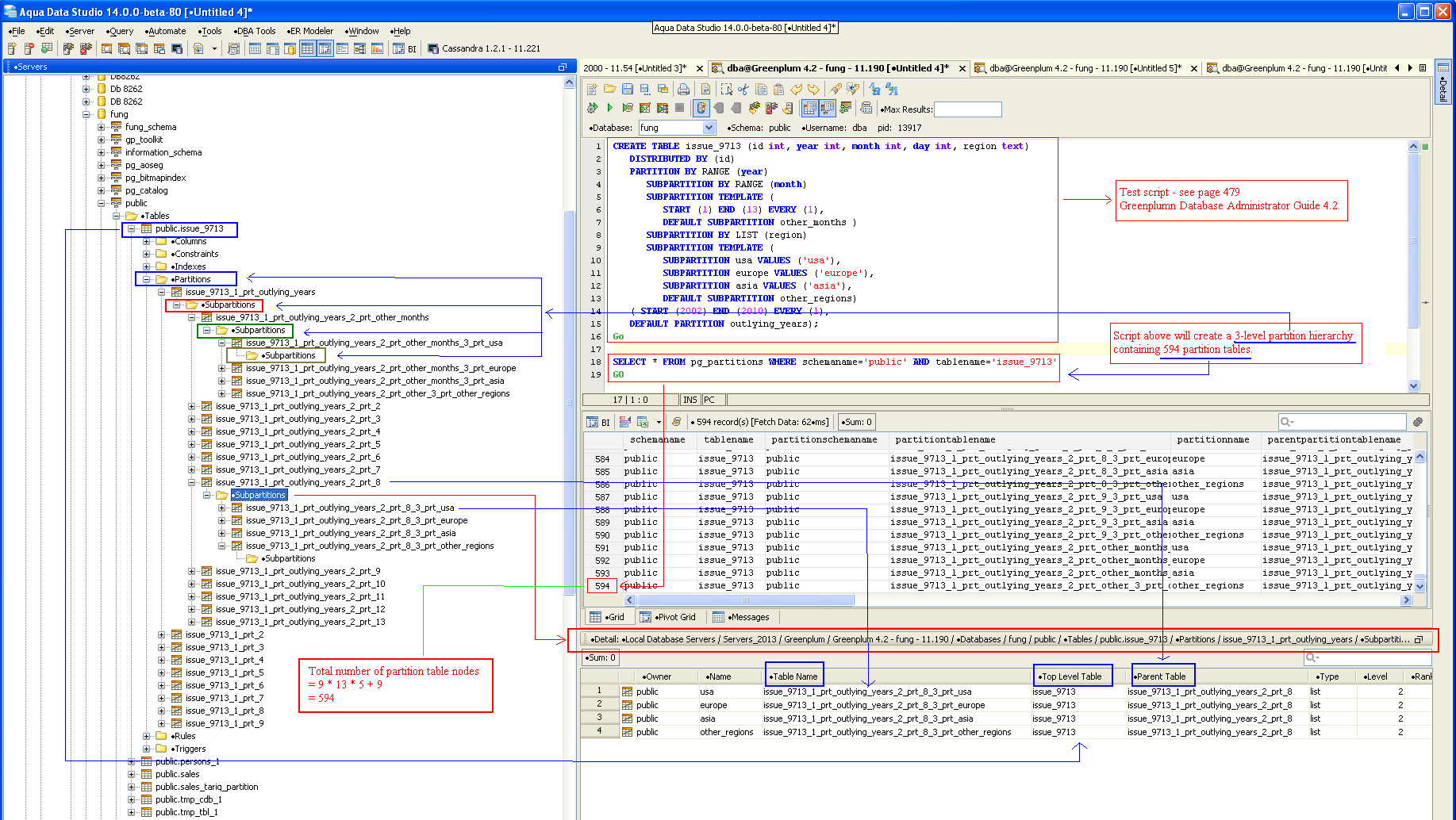1456x820 pixels.
Task: Click the Paste clipboard icon
Action: click(x=778, y=90)
